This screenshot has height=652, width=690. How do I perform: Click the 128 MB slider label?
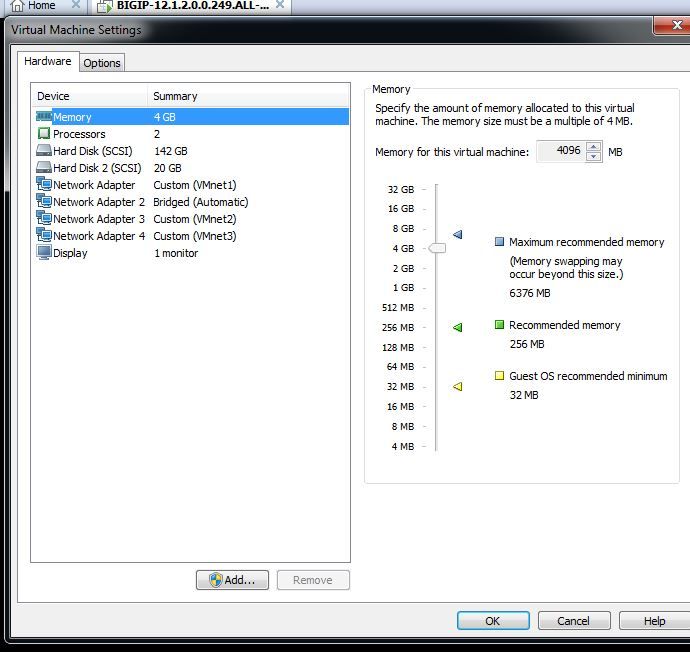point(398,347)
